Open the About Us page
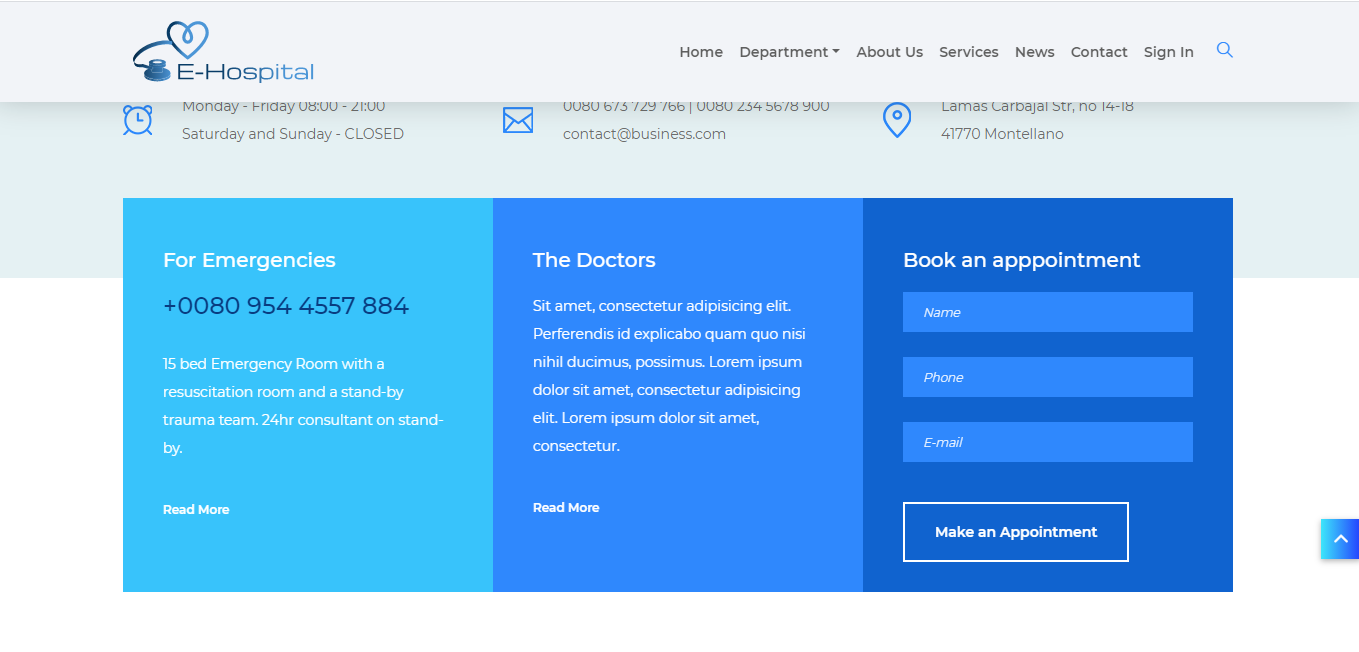The height and width of the screenshot is (652, 1359). [889, 52]
